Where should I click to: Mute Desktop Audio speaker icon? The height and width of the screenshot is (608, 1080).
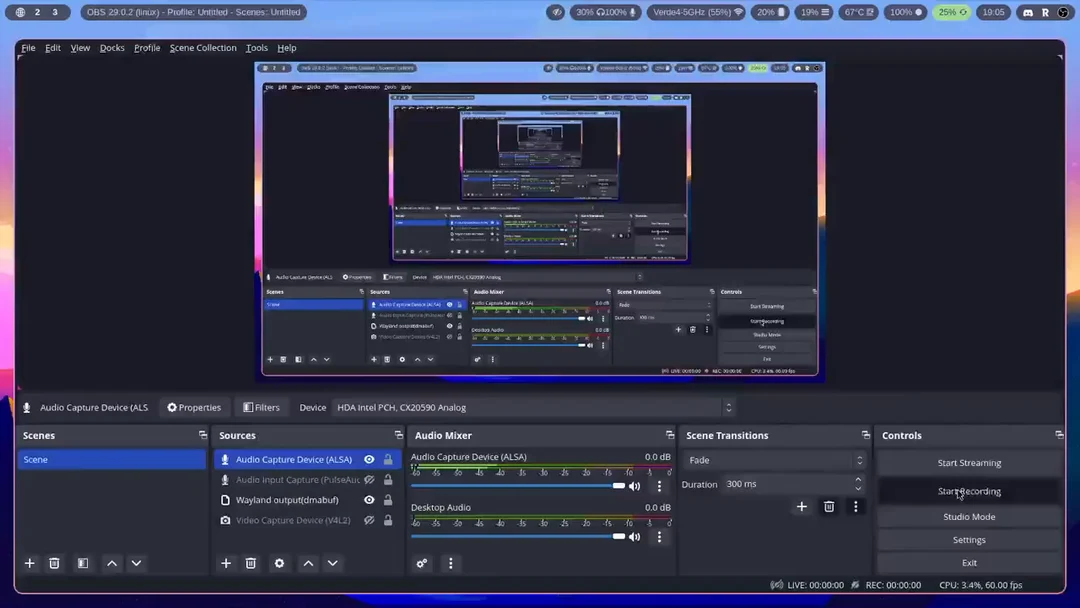(x=634, y=537)
